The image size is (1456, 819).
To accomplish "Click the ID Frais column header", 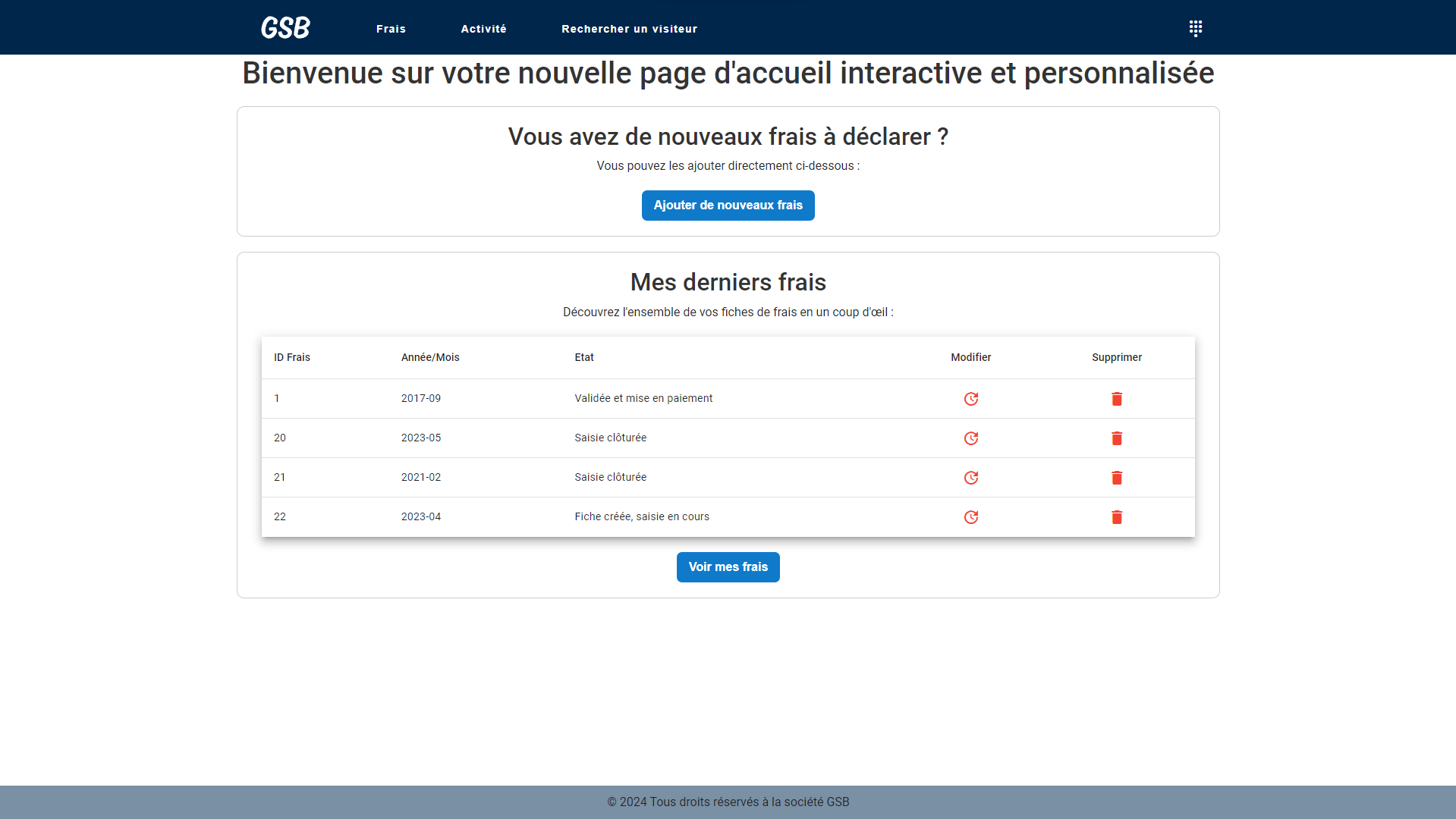I will (x=292, y=357).
